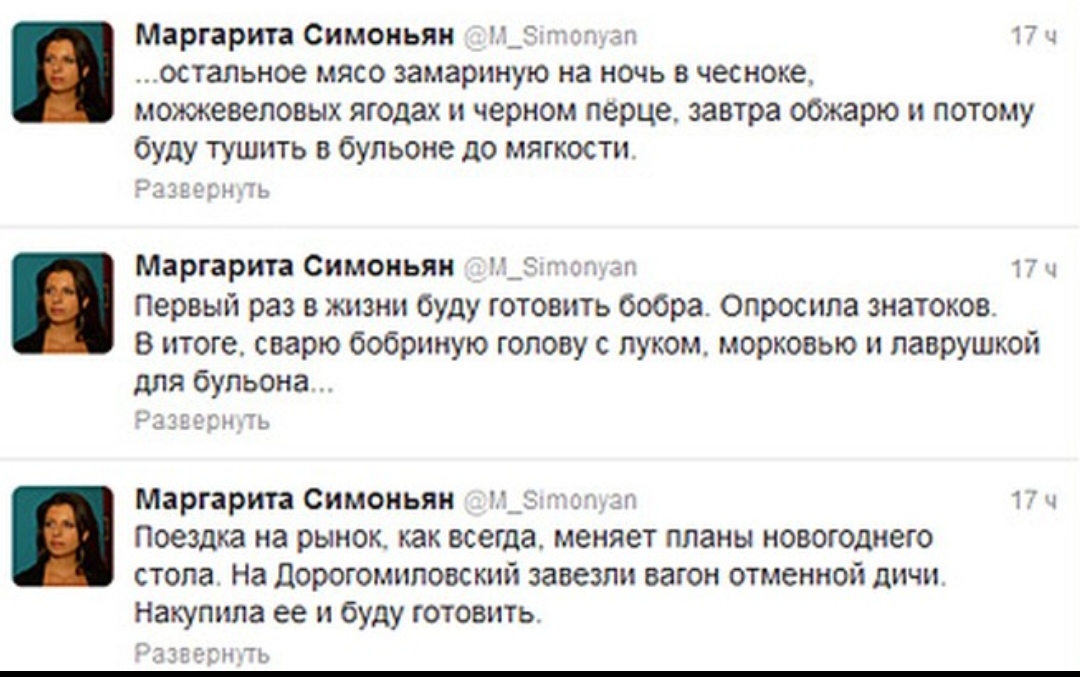Expand the tweet about cooking beaver
Screen dimensions: 1080x677
click(x=202, y=421)
